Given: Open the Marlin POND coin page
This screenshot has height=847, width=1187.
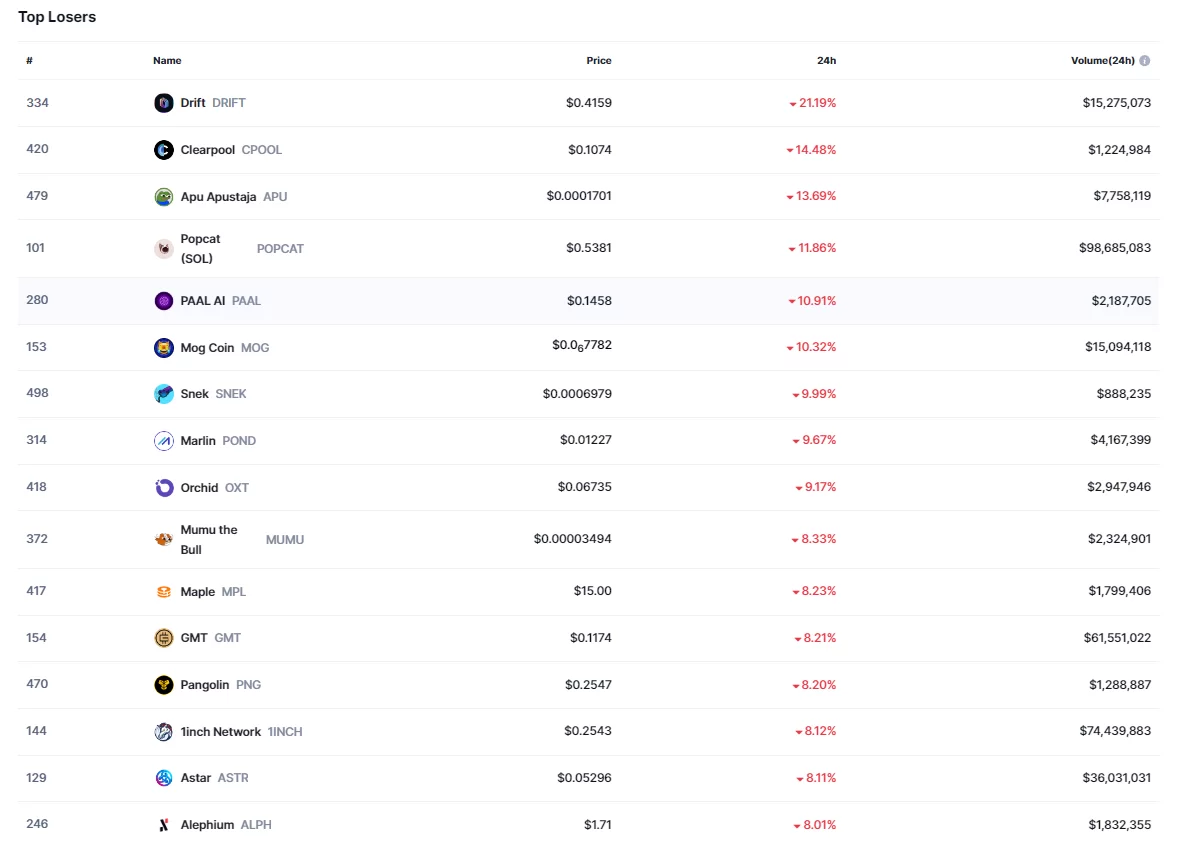Looking at the screenshot, I should [198, 441].
